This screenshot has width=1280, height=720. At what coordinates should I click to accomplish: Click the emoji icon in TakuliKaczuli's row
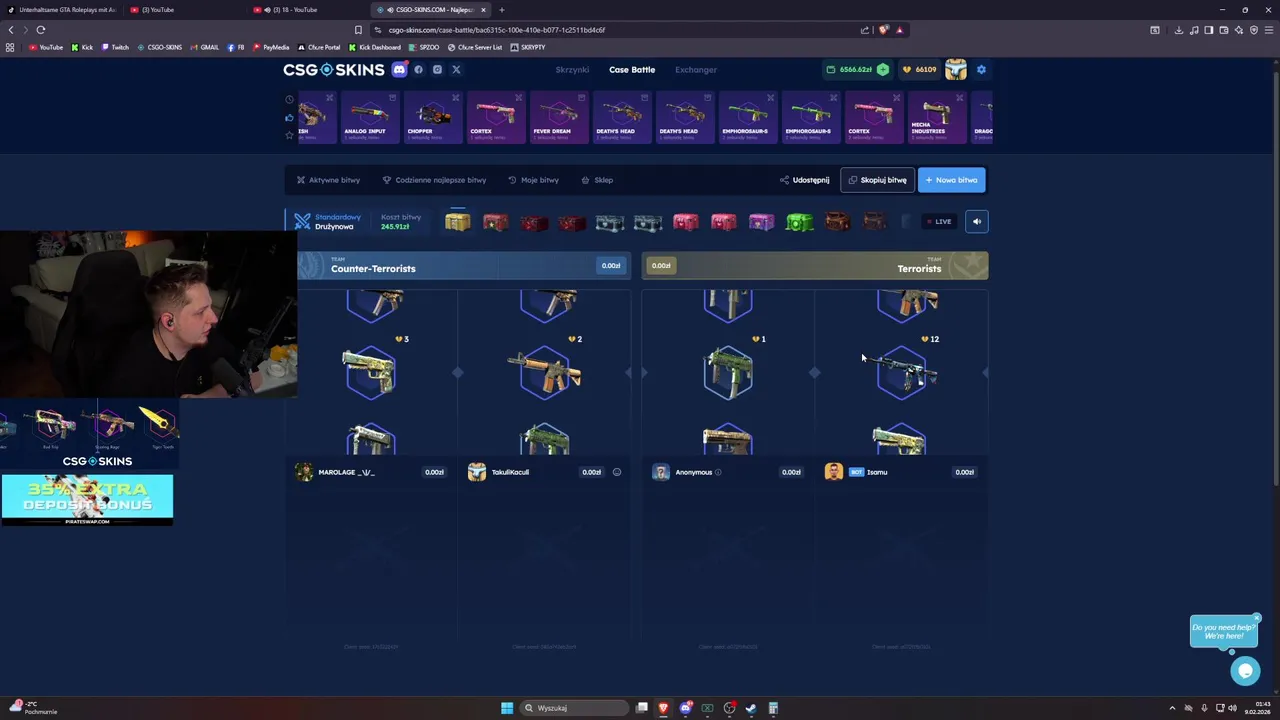[617, 472]
